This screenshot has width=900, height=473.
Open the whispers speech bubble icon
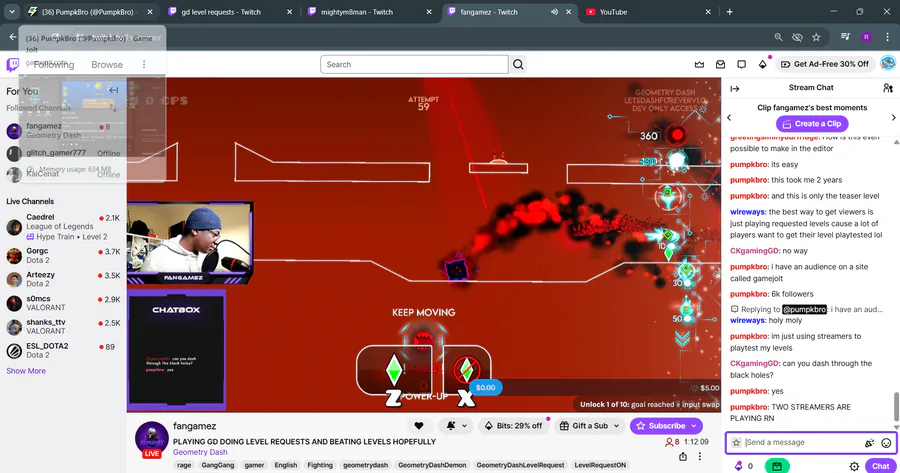742,64
